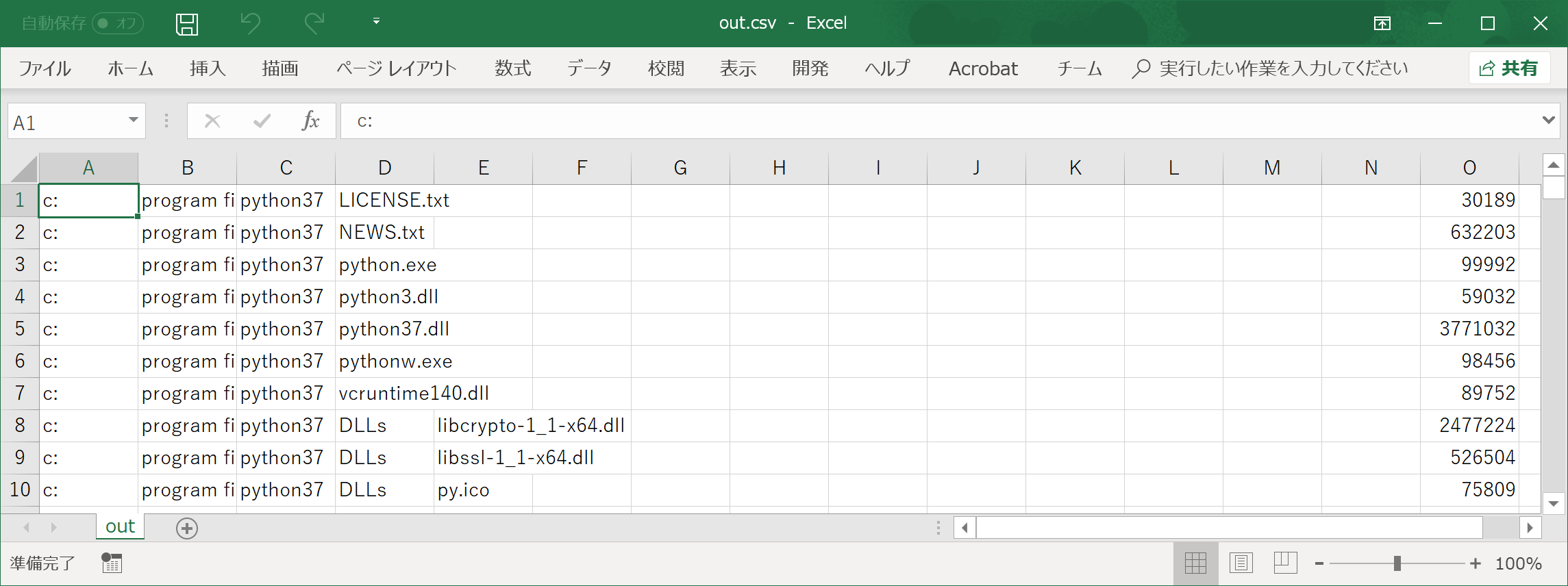1568x586 pixels.
Task: Open the ファイル menu tab
Action: coord(45,68)
